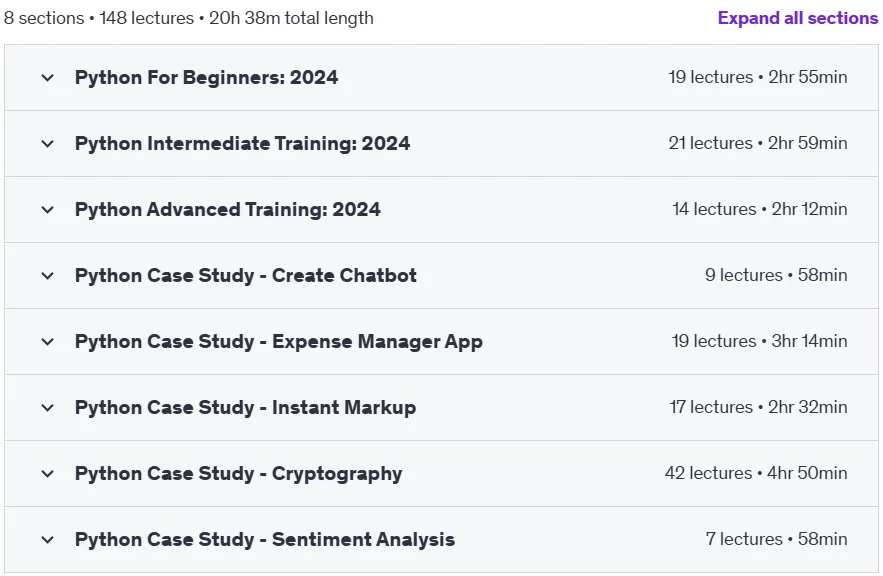Open Python Case Study - Sentiment Analysis
The image size is (883, 576).
(265, 539)
